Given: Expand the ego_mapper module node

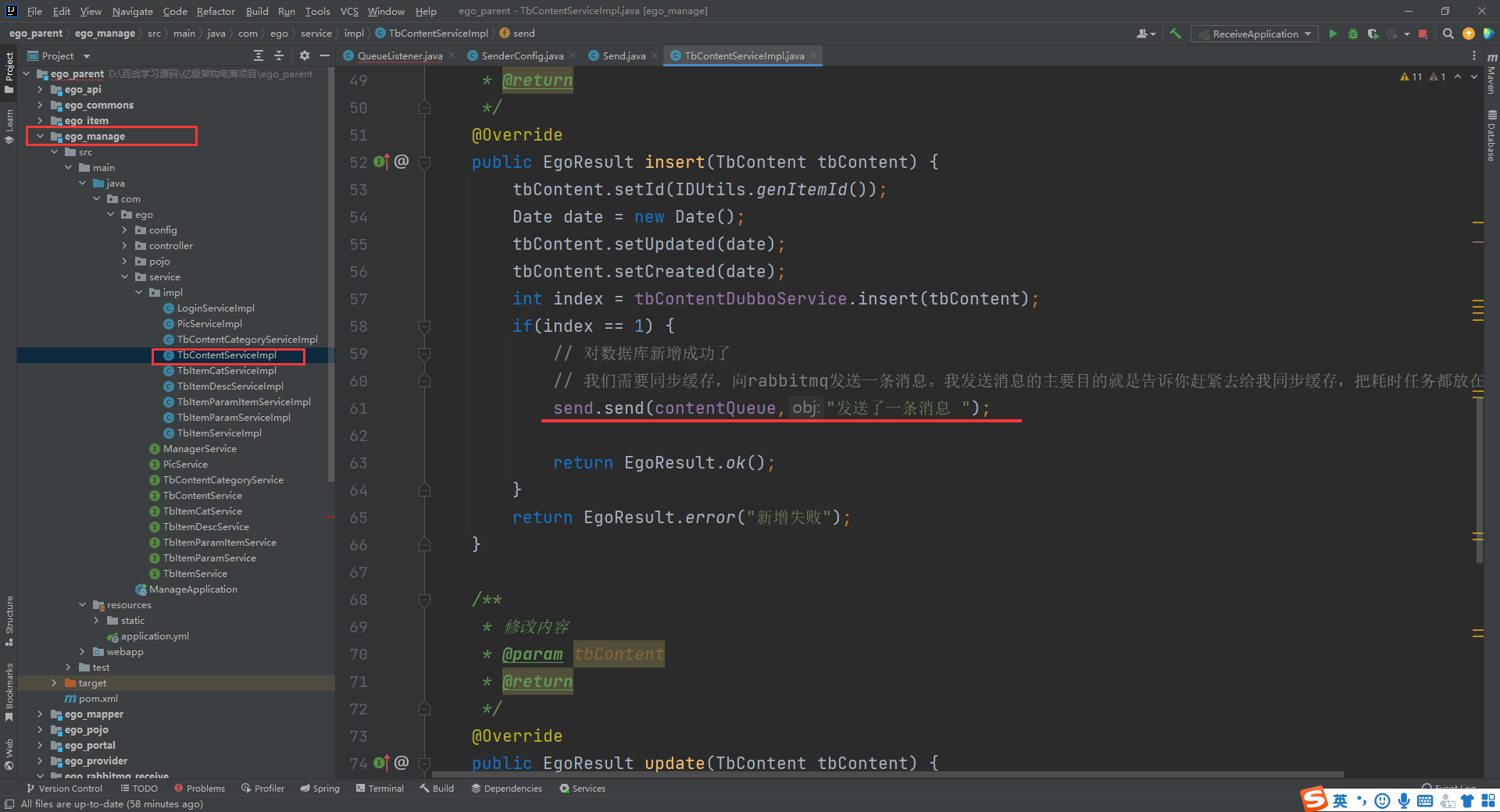Looking at the screenshot, I should 40,714.
